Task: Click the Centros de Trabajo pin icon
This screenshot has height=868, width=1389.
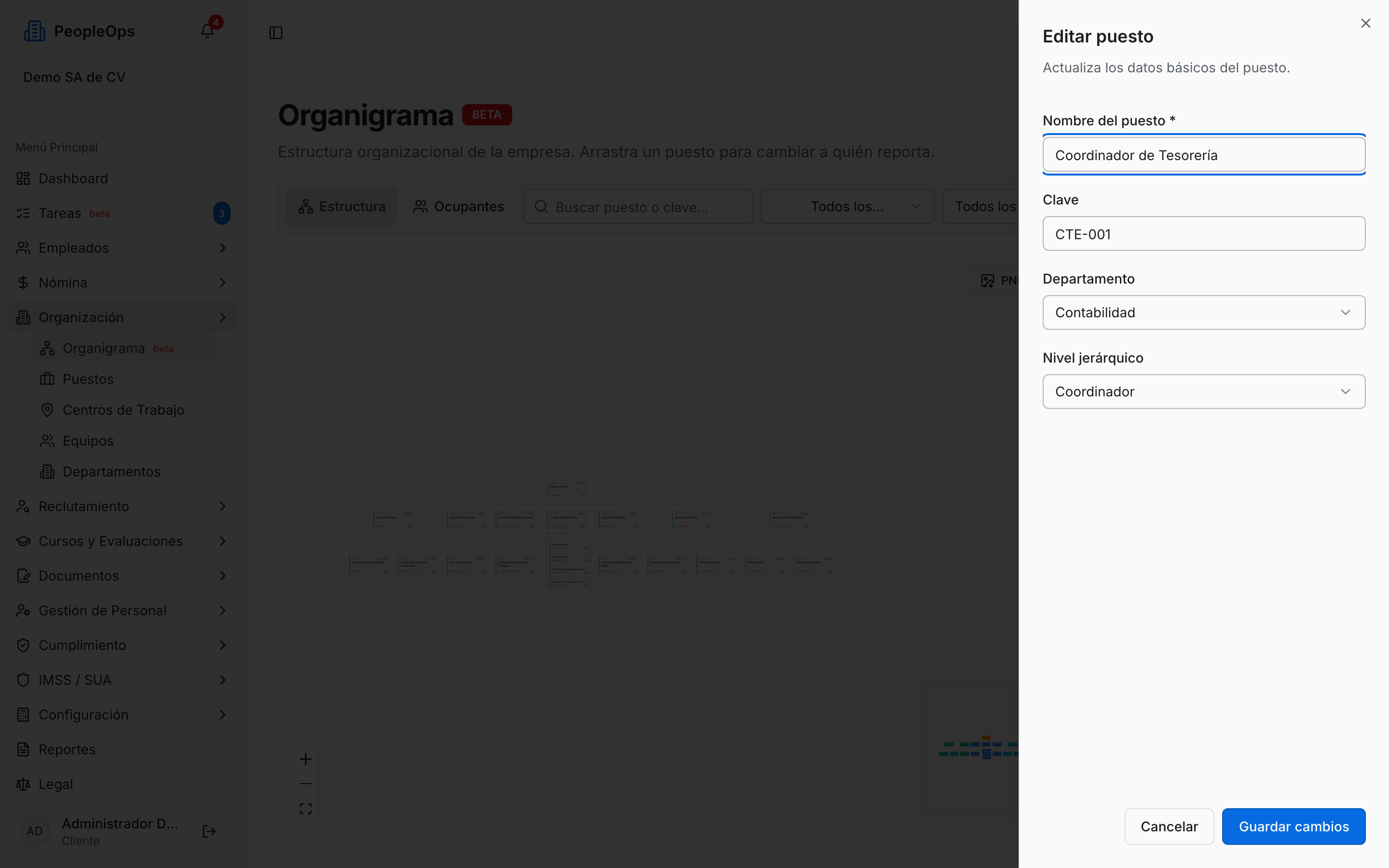Action: click(47, 410)
